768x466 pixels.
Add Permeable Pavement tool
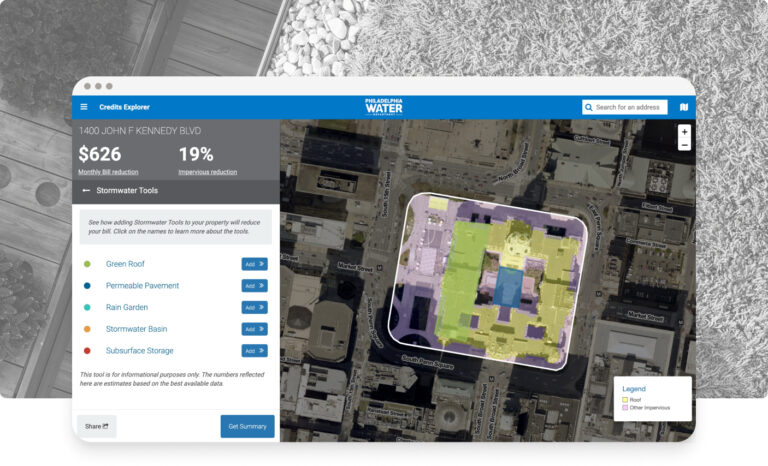pyautogui.click(x=254, y=286)
